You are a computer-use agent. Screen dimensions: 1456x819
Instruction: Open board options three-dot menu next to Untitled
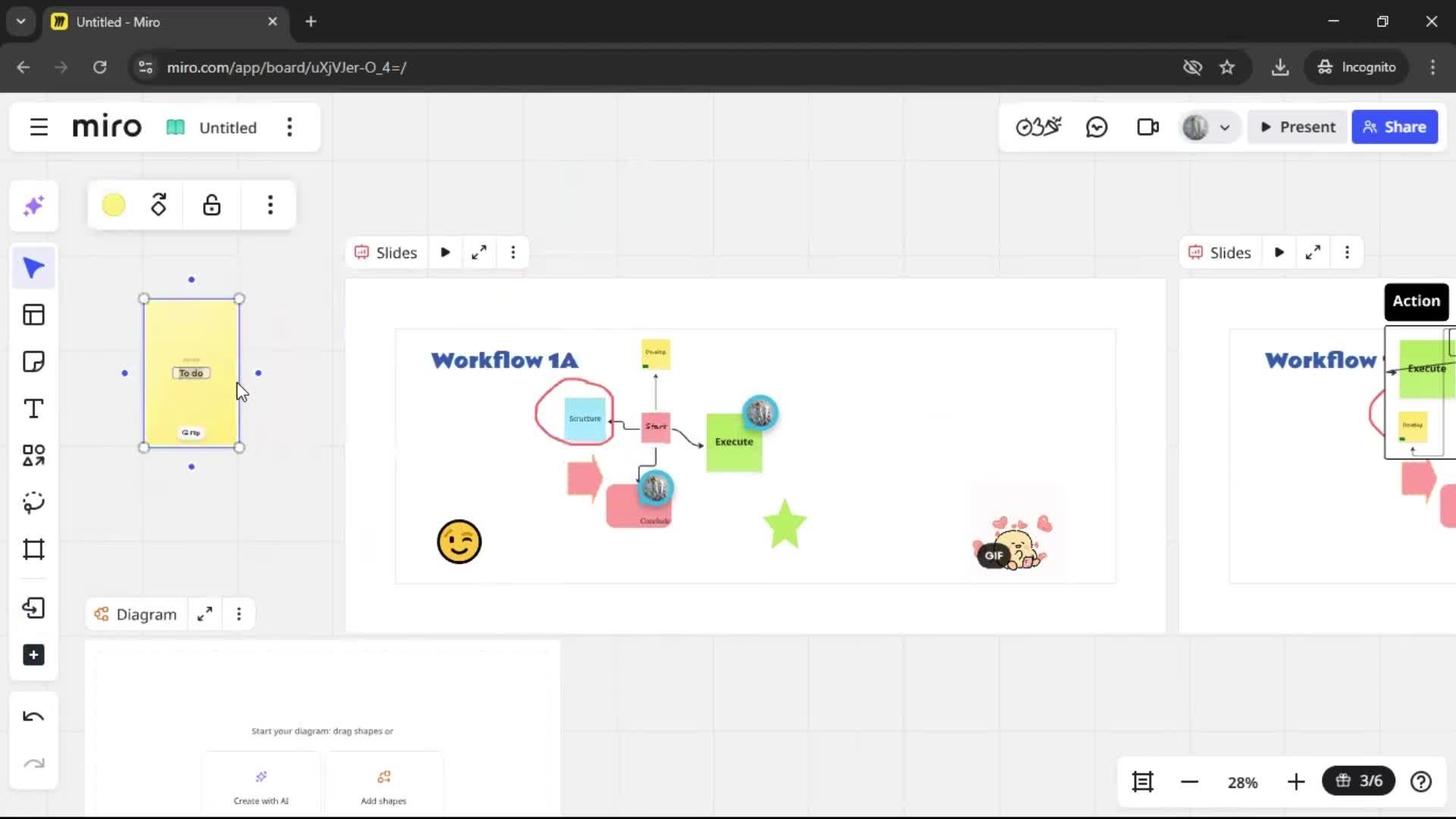(289, 127)
